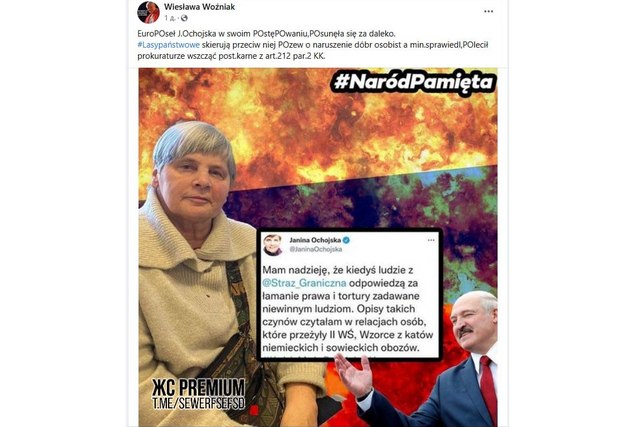Click the t.me/sewerfsefsd watermark text

tap(199, 403)
